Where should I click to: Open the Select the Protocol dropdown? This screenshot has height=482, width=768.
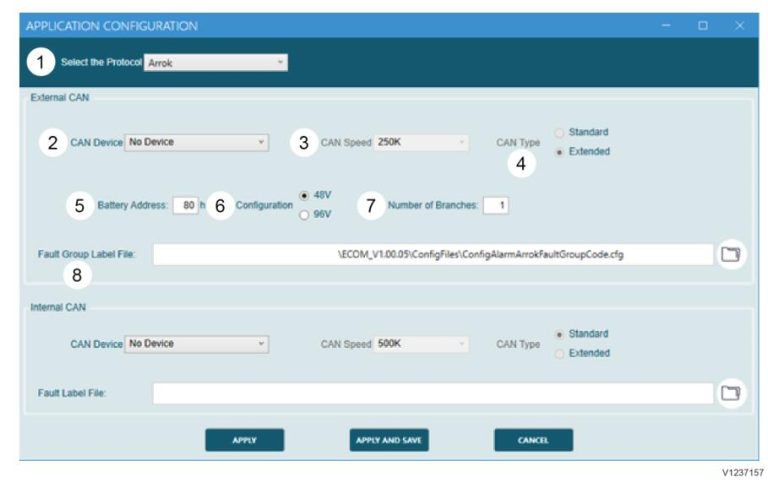click(x=216, y=62)
